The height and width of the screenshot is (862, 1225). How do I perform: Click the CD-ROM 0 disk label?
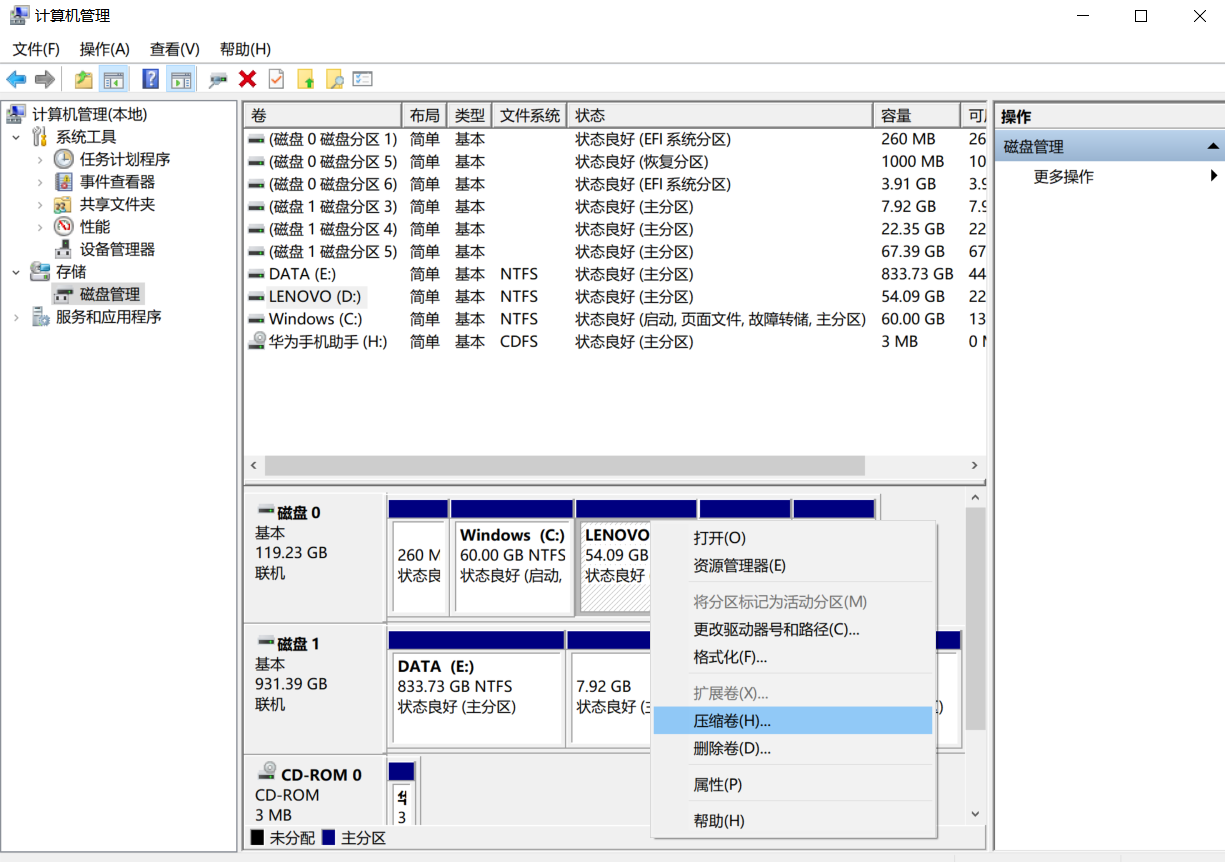(315, 790)
